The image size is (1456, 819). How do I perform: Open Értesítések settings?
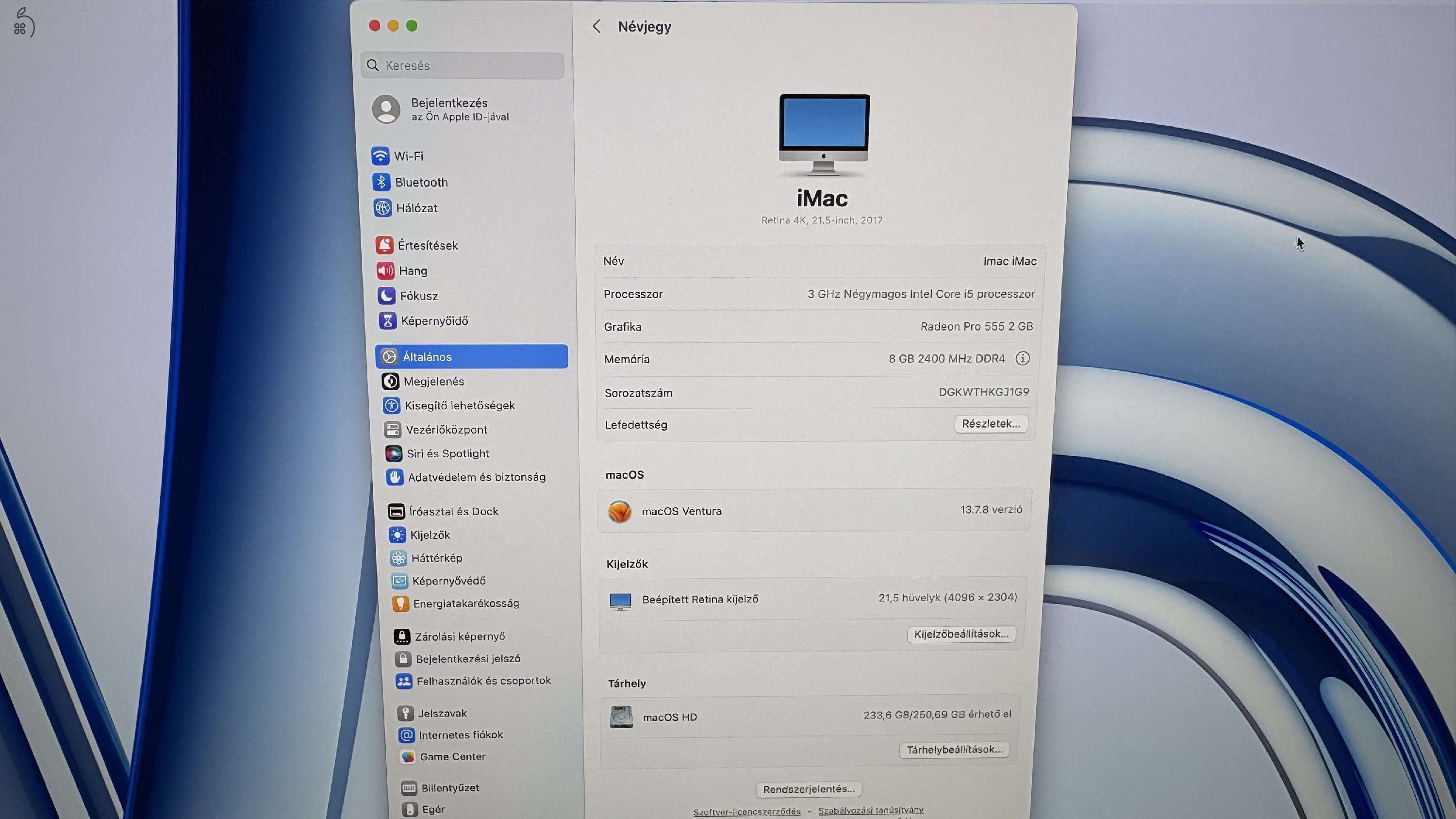427,245
